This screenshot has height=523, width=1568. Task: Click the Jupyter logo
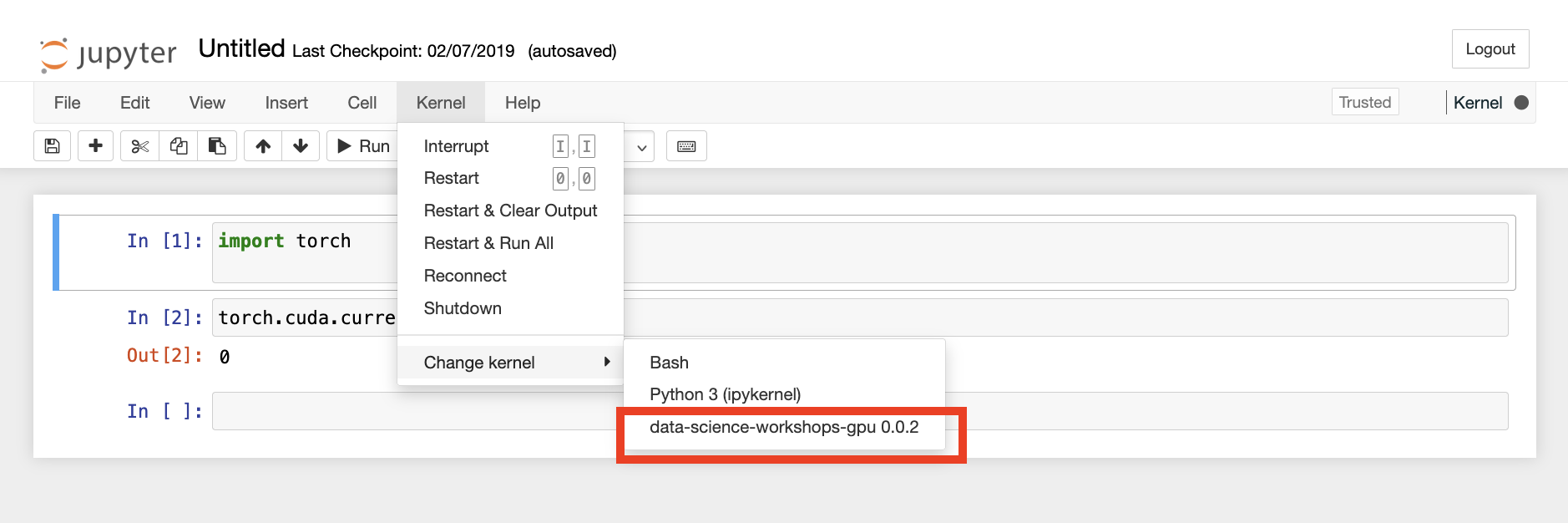109,54
